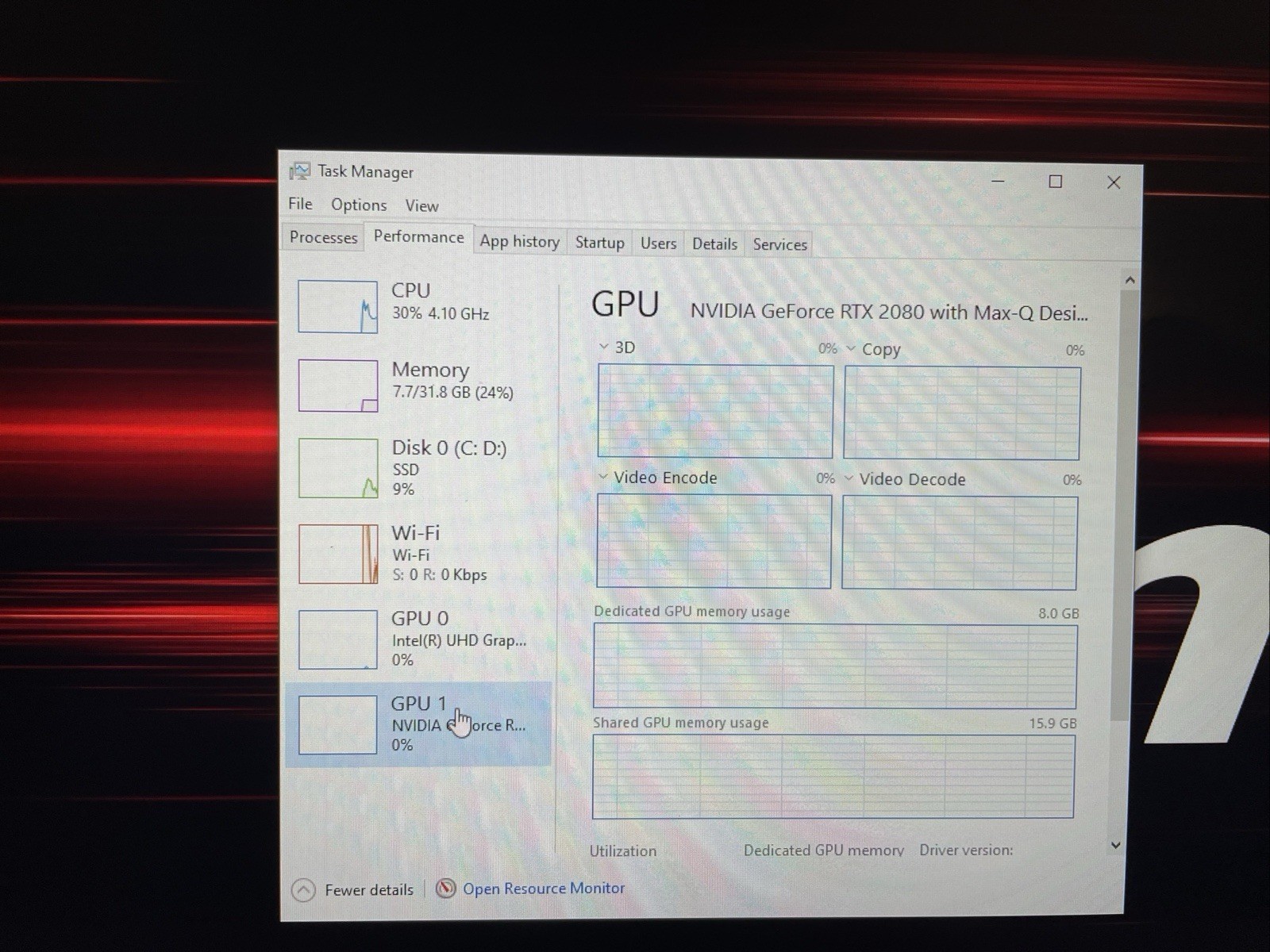The height and width of the screenshot is (952, 1270).
Task: Click the scrollbar up arrow
Action: (x=1130, y=280)
